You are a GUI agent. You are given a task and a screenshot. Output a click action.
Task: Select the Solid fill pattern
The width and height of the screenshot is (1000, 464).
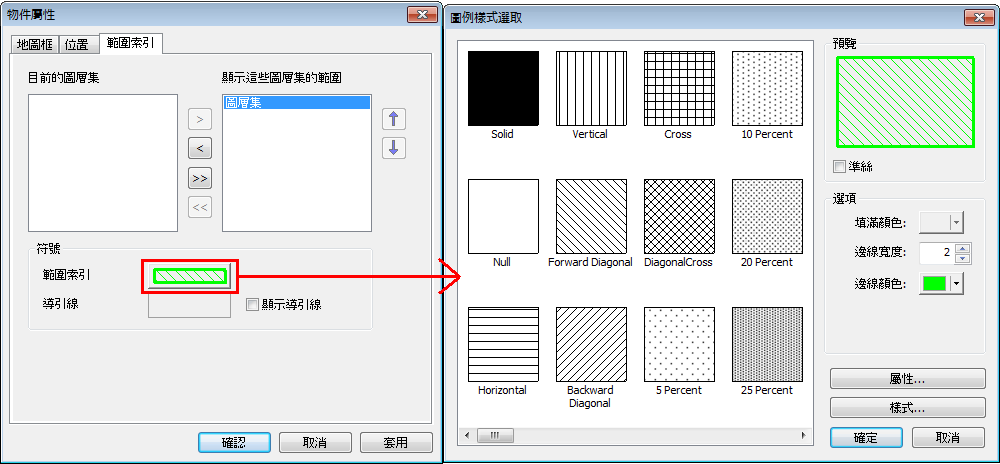click(x=503, y=89)
